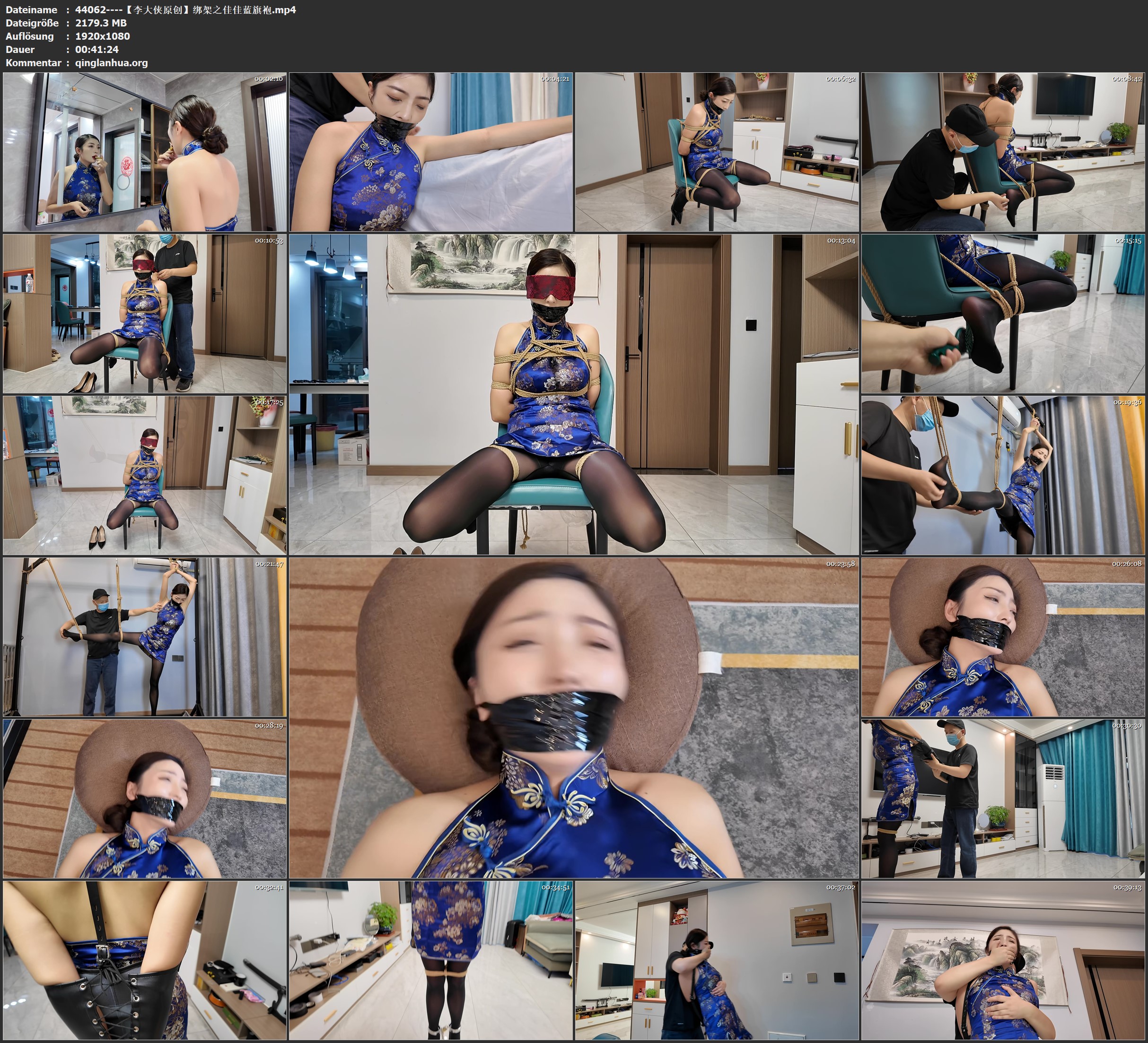Click the .mp4 filename in the header

[185, 9]
